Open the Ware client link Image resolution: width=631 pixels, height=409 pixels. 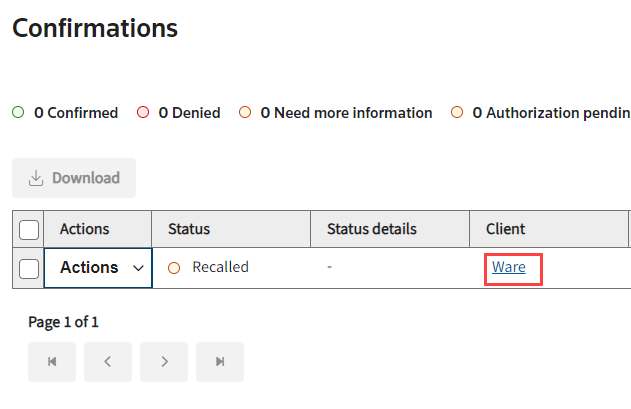tap(509, 267)
